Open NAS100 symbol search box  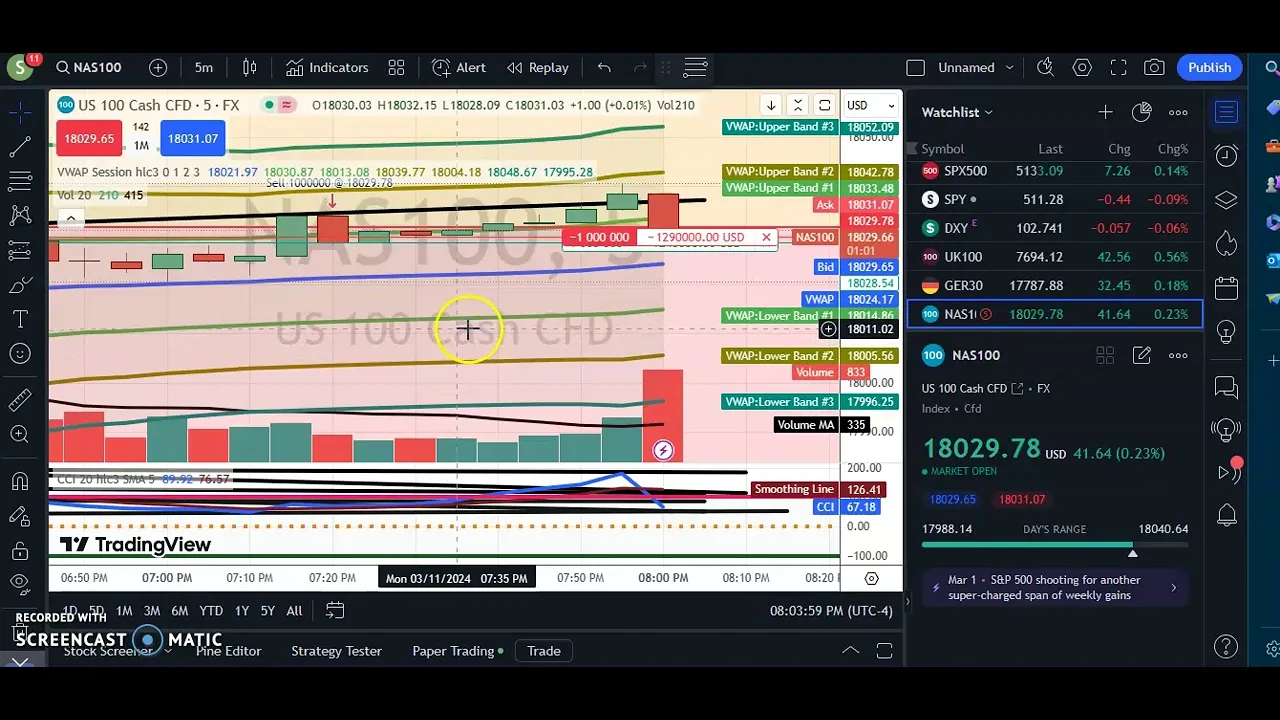tap(88, 67)
